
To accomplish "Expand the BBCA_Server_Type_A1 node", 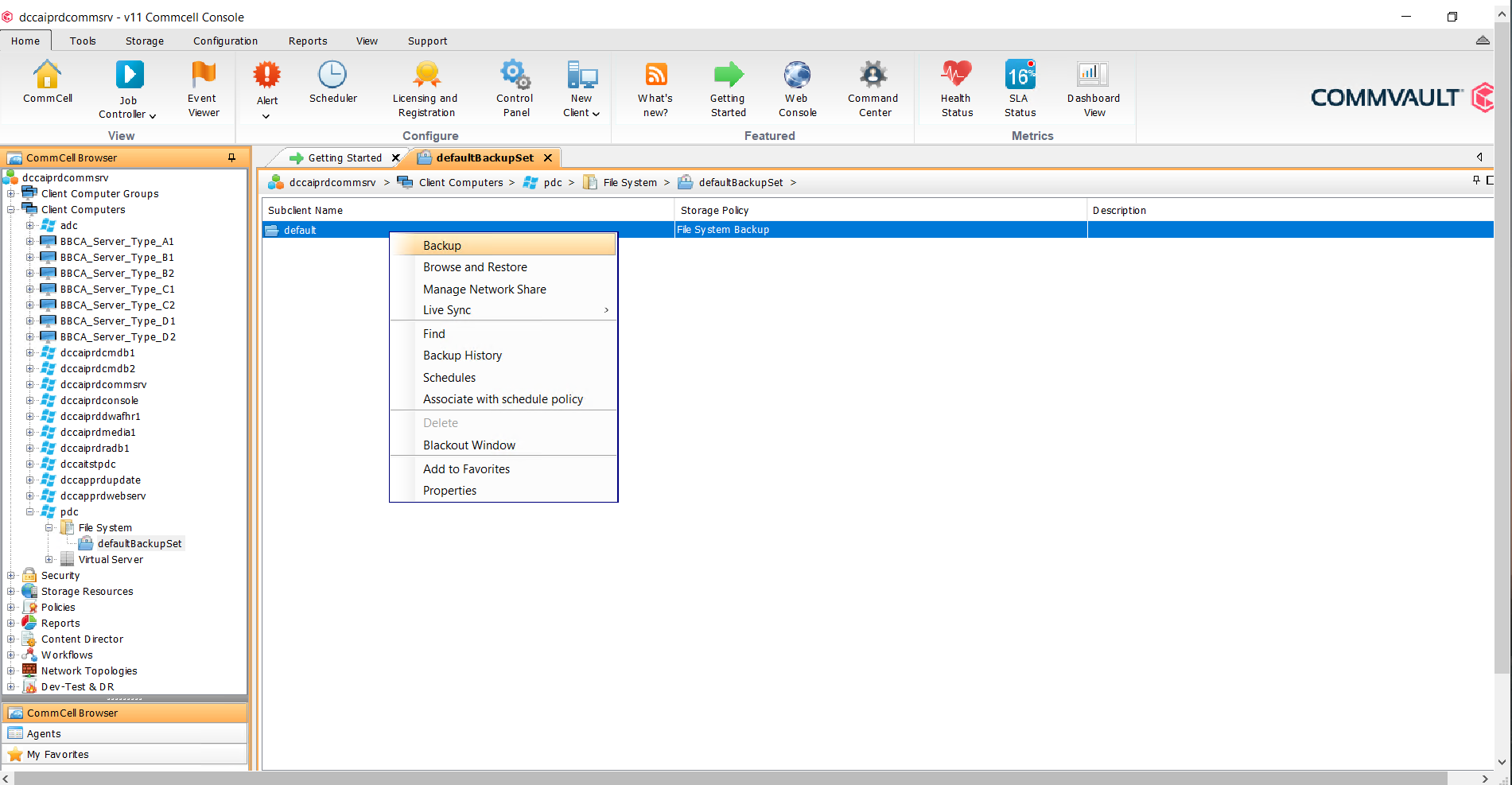I will pyautogui.click(x=30, y=241).
